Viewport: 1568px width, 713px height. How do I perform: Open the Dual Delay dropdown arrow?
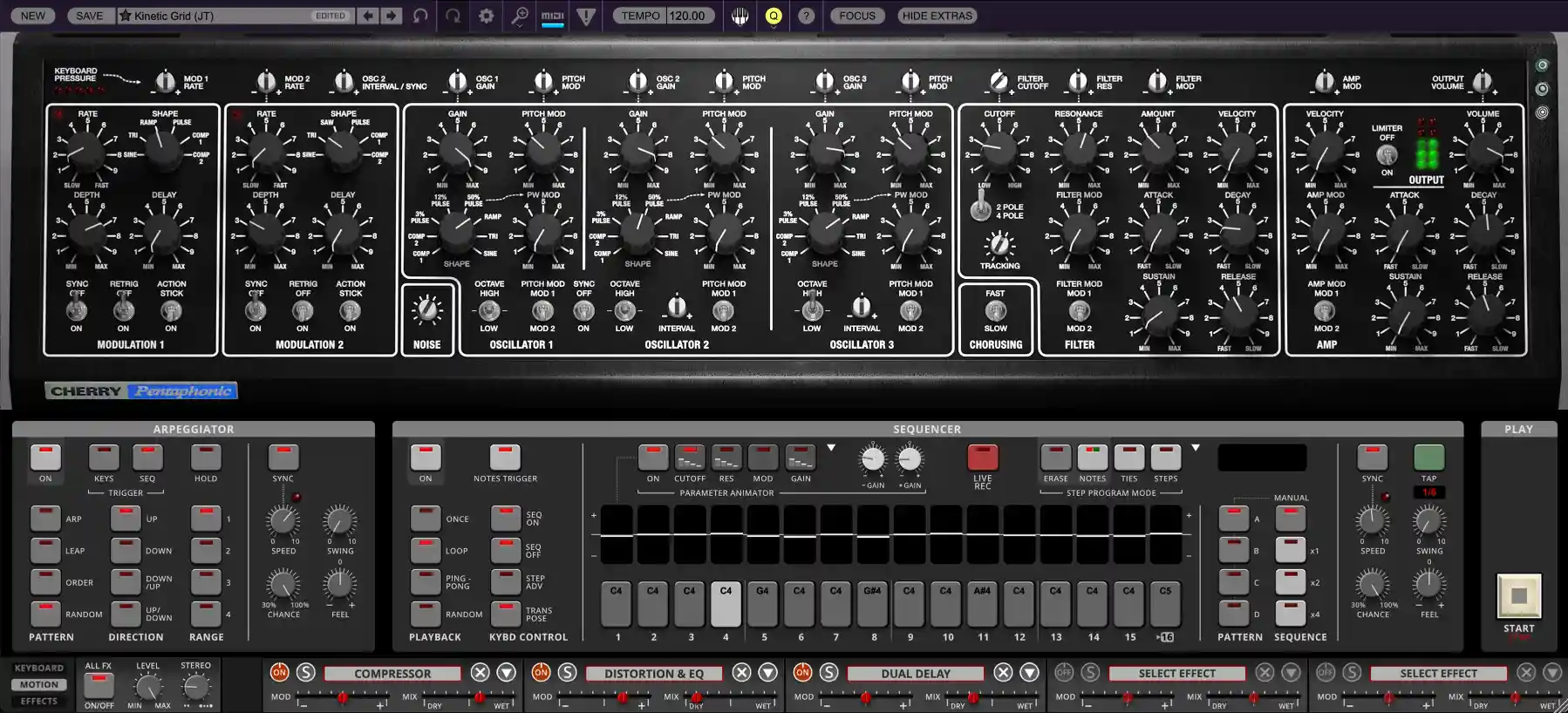1029,672
